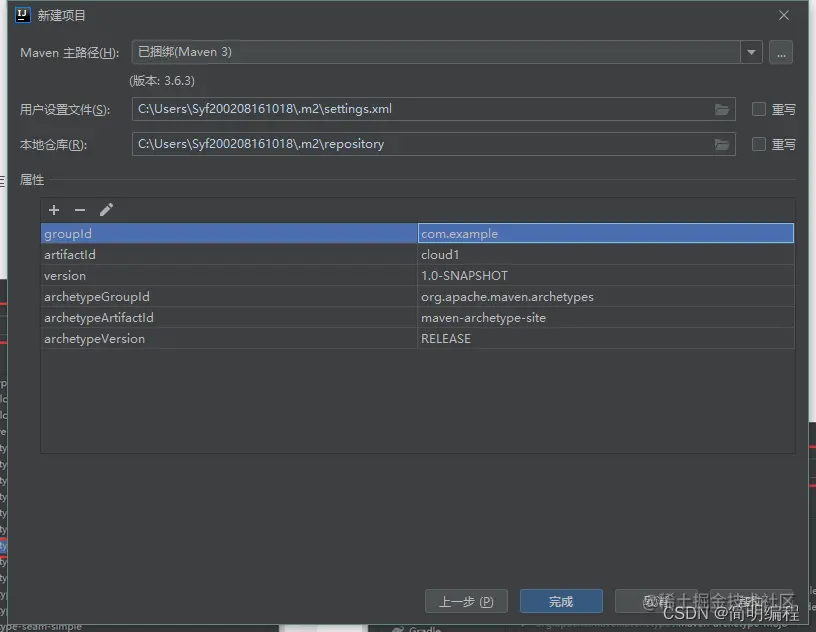Click the IntelliJ IDEA logo in title bar

[x=23, y=15]
